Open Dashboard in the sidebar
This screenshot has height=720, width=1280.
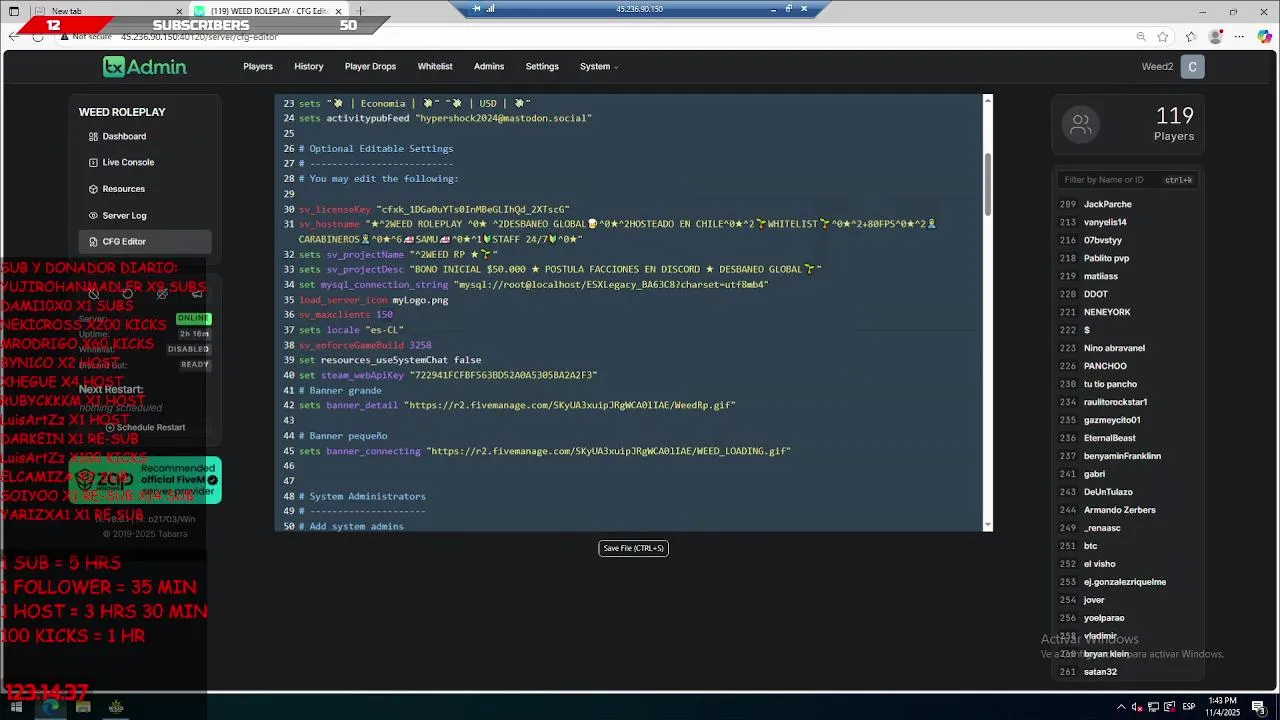tap(145, 136)
